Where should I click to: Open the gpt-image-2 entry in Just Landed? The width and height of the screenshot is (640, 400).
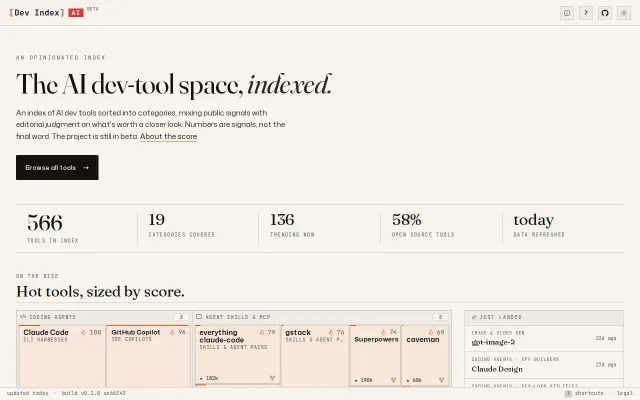(544, 338)
